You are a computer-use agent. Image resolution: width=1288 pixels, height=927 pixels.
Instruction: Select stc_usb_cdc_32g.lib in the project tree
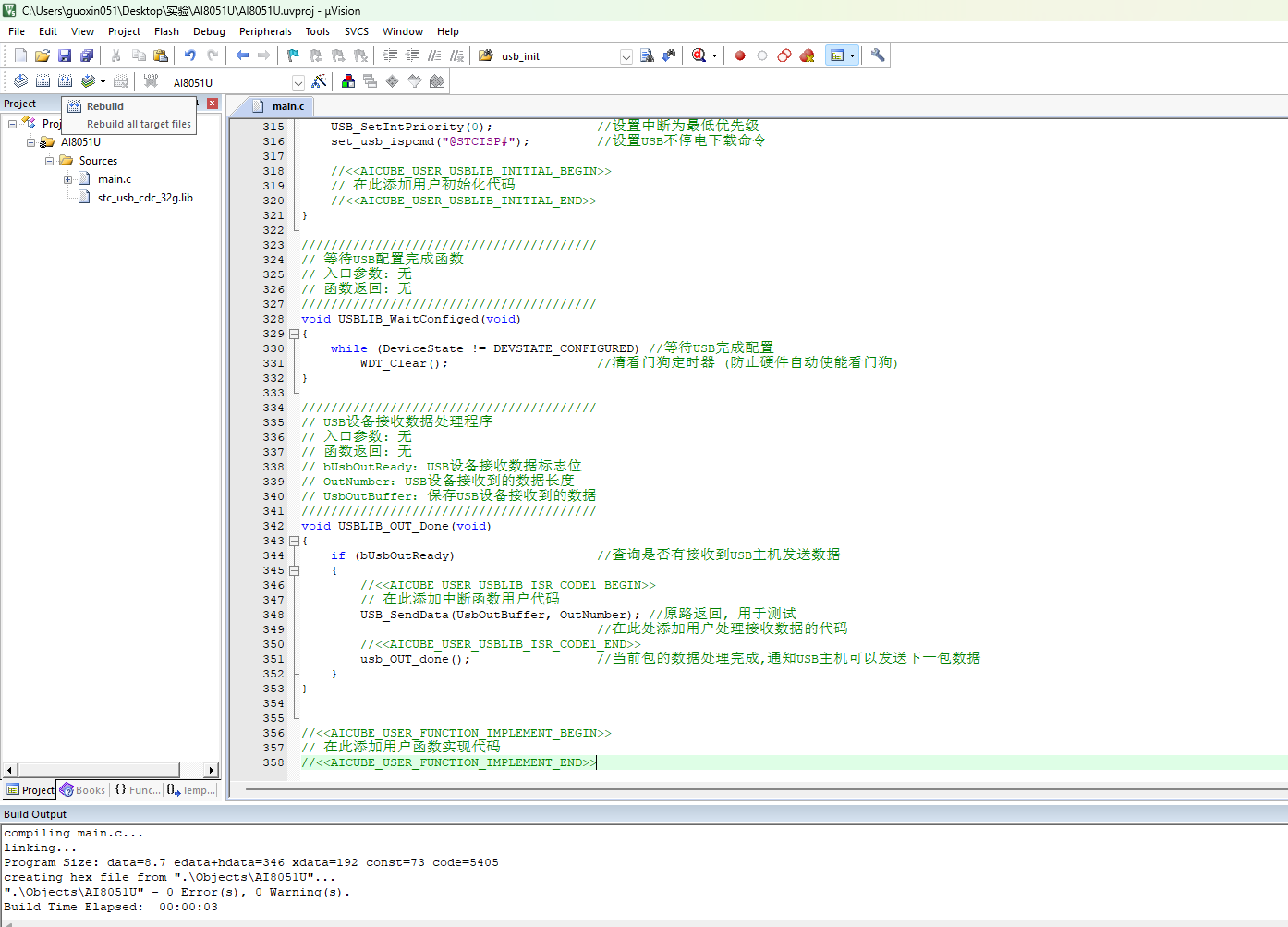point(145,198)
